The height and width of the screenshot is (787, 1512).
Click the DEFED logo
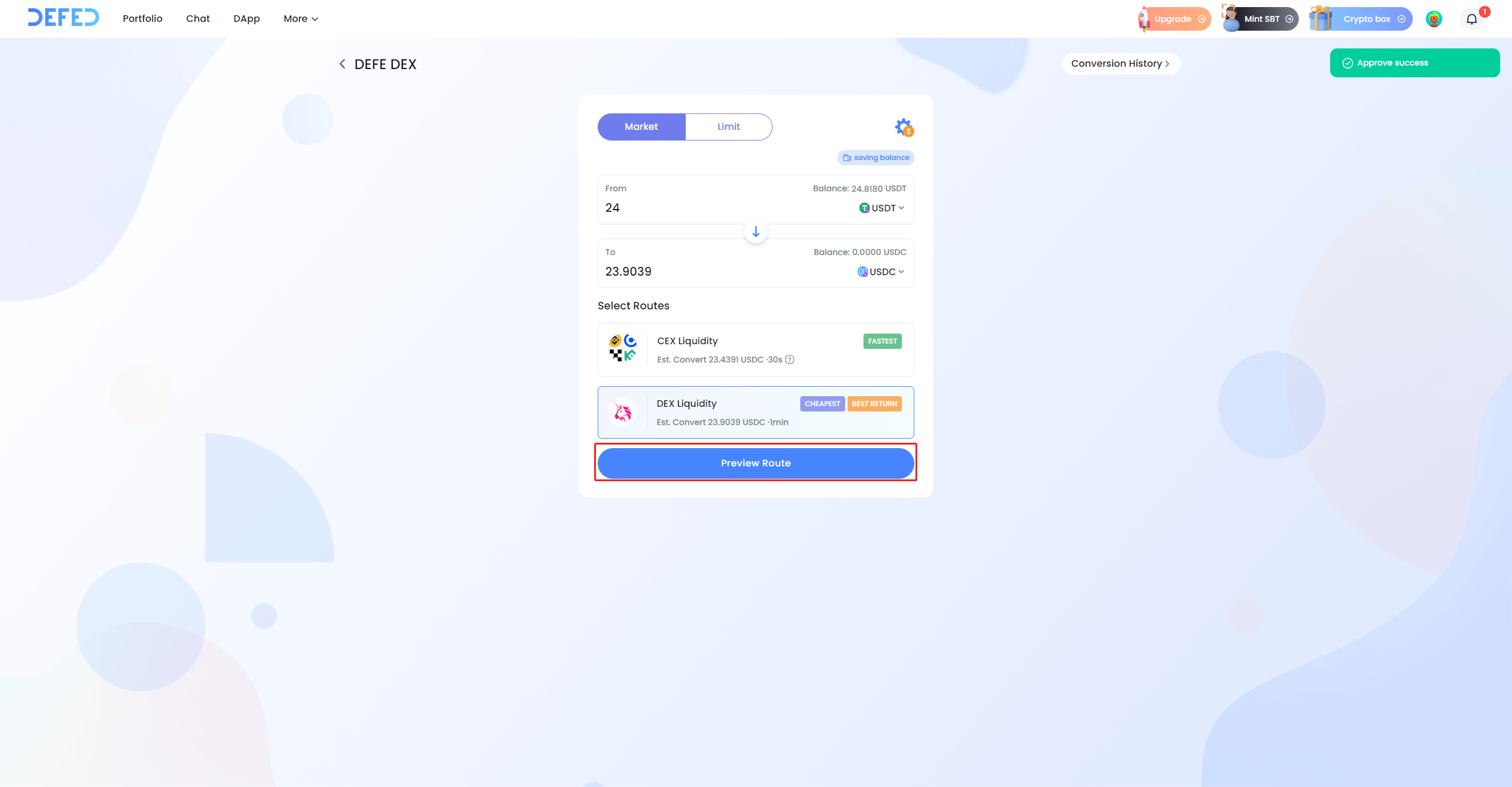(x=64, y=18)
